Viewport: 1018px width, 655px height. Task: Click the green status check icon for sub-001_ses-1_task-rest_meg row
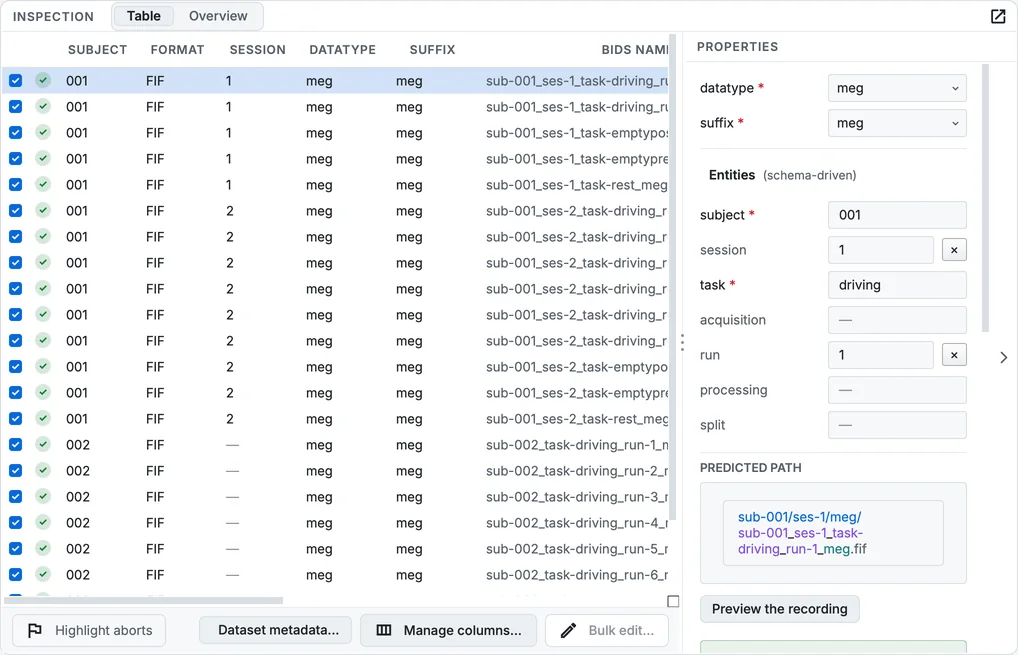point(43,184)
